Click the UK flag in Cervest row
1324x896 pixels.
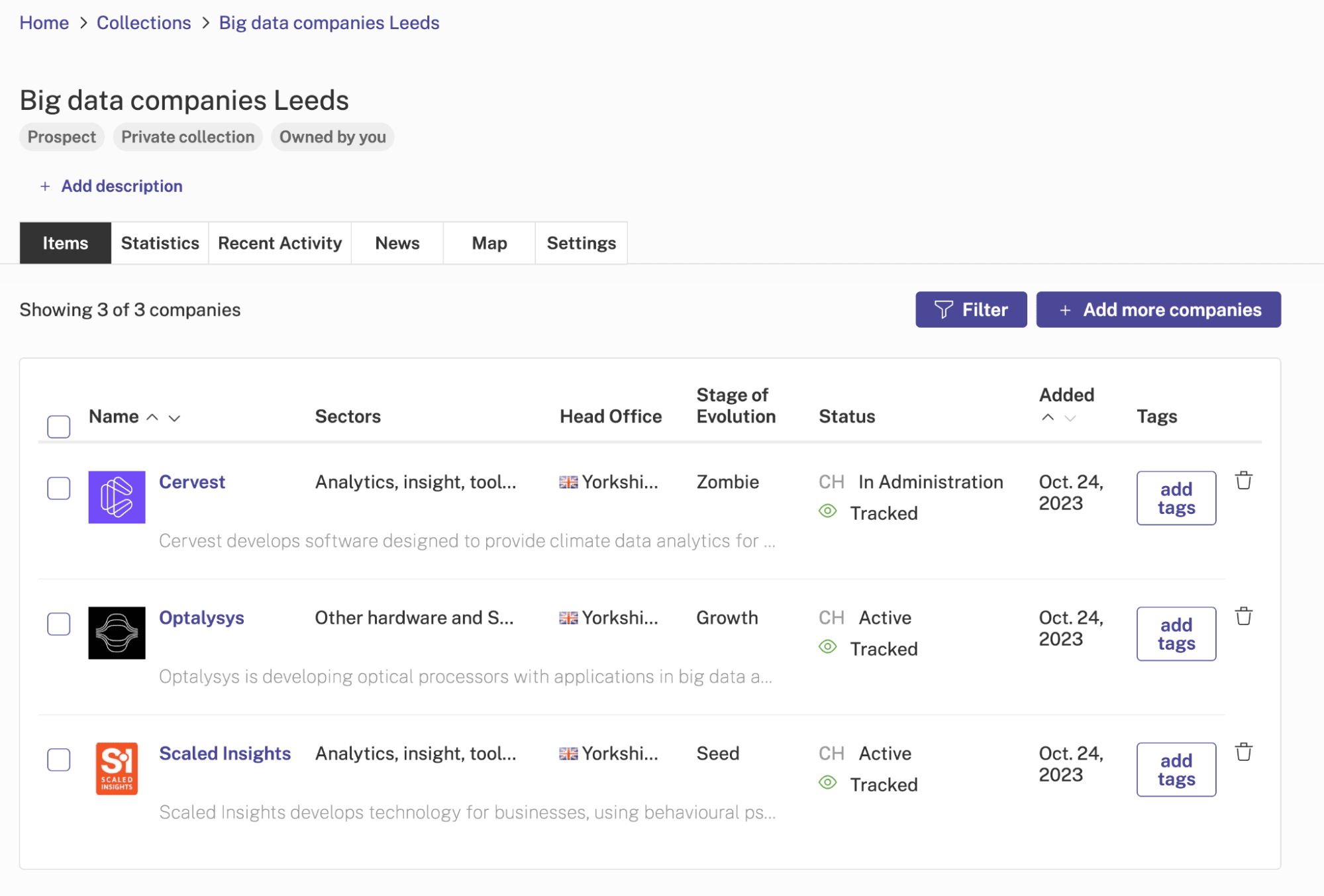(568, 482)
